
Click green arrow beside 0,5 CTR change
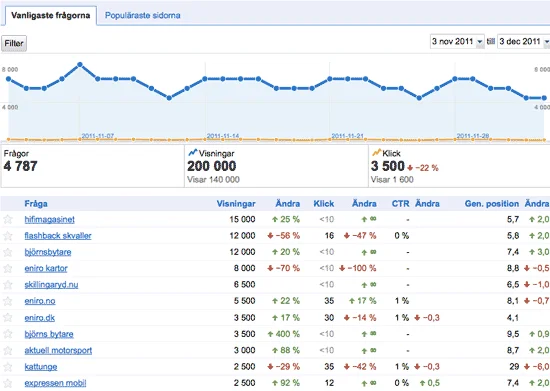click(422, 383)
